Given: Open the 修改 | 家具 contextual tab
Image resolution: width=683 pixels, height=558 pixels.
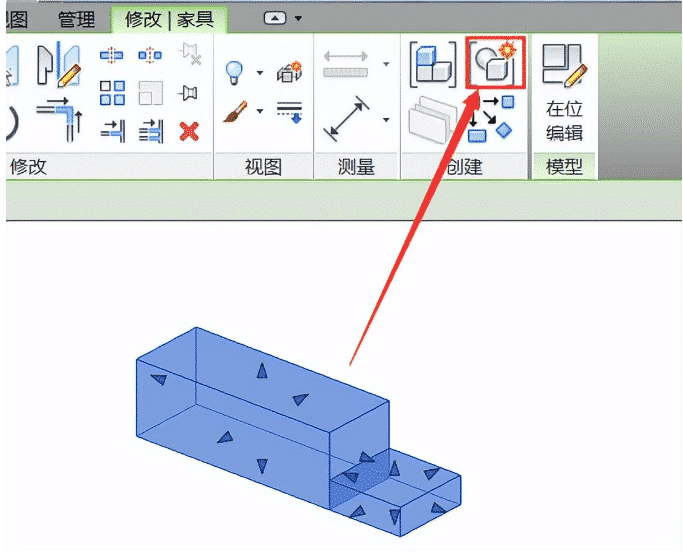Looking at the screenshot, I should (169, 20).
